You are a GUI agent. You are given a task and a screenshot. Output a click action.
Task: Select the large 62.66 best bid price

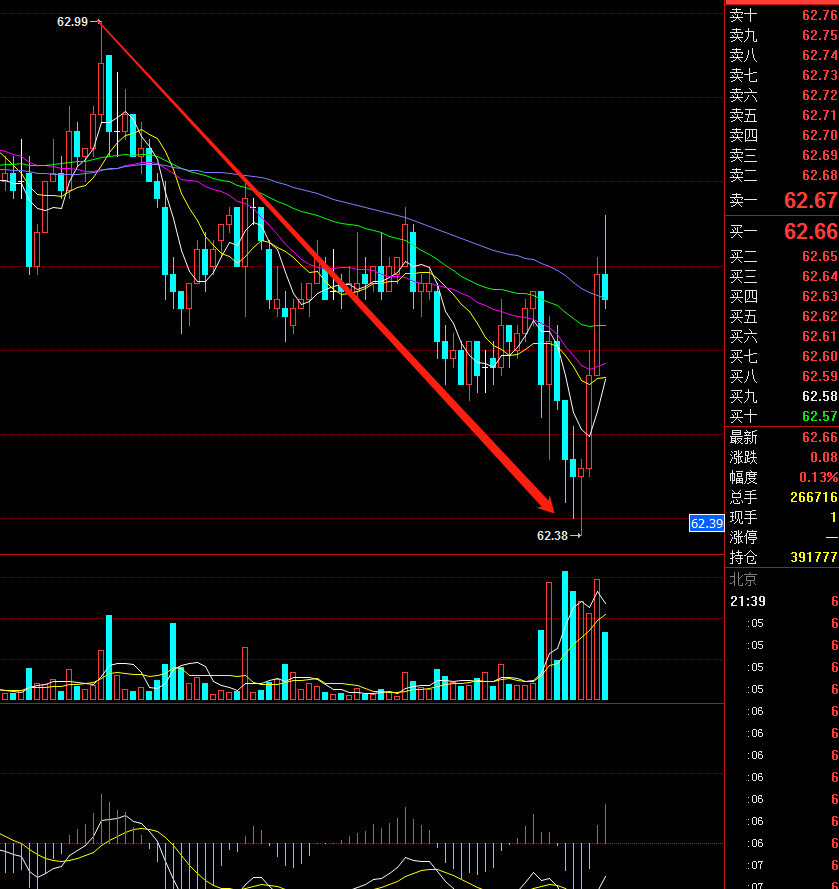pyautogui.click(x=811, y=231)
